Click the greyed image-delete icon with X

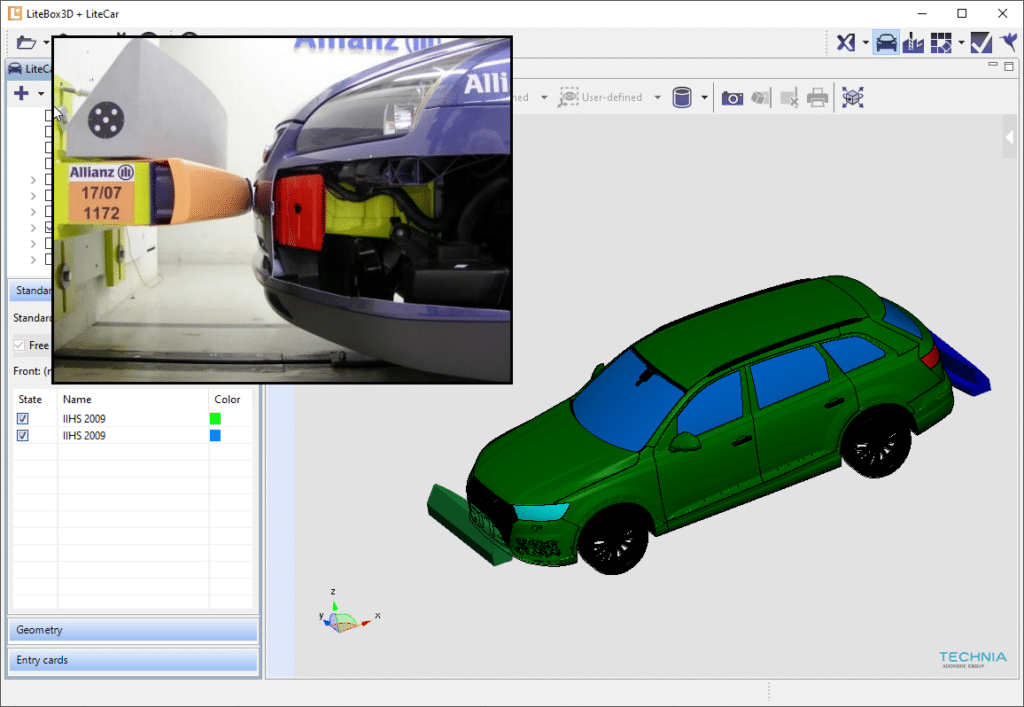pyautogui.click(x=789, y=98)
